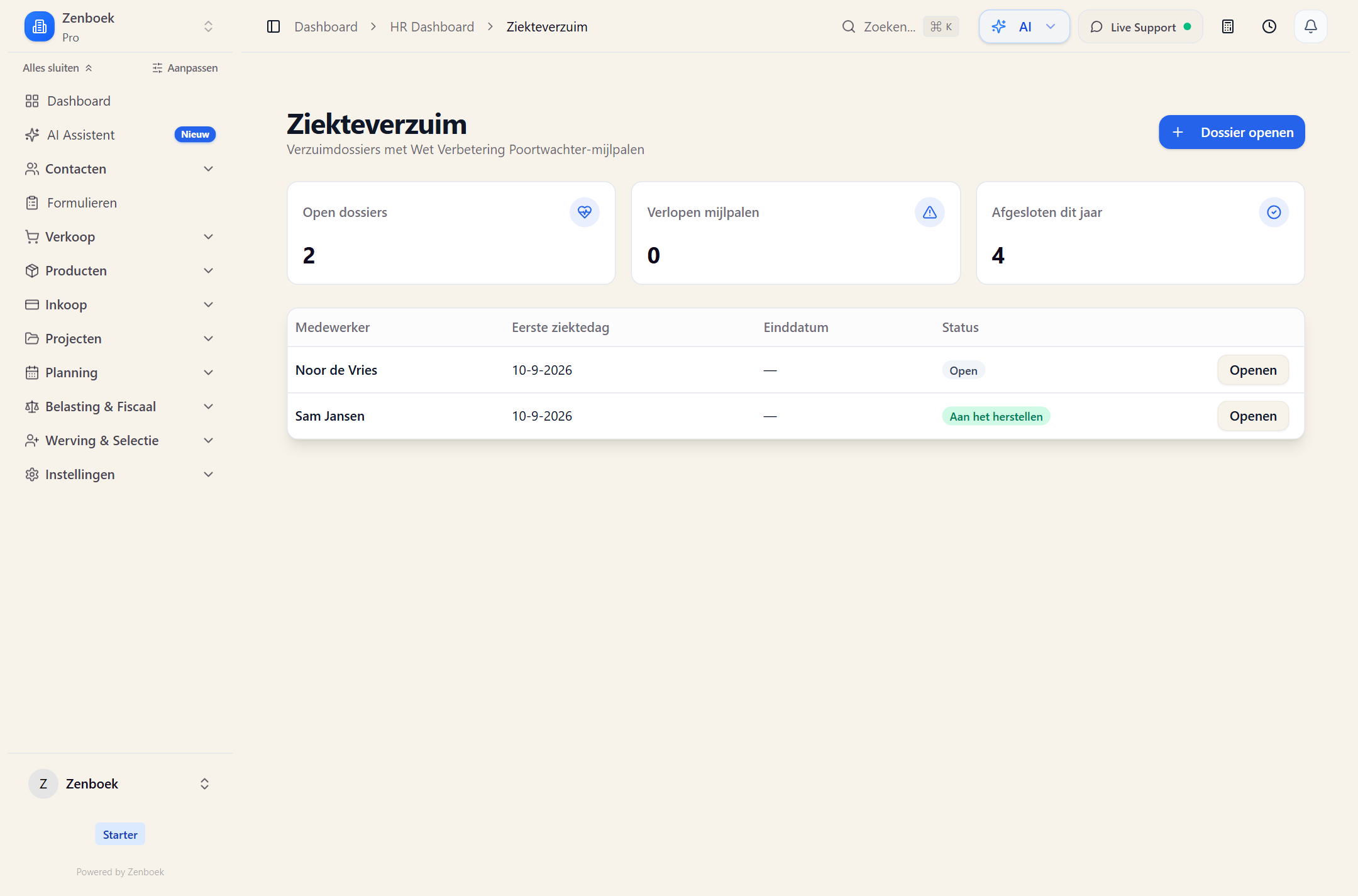
Task: Open the calculator icon in top bar
Action: 1228,26
